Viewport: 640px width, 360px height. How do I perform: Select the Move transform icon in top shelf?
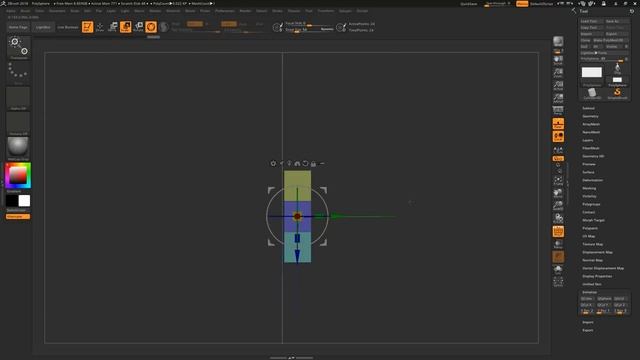point(113,27)
